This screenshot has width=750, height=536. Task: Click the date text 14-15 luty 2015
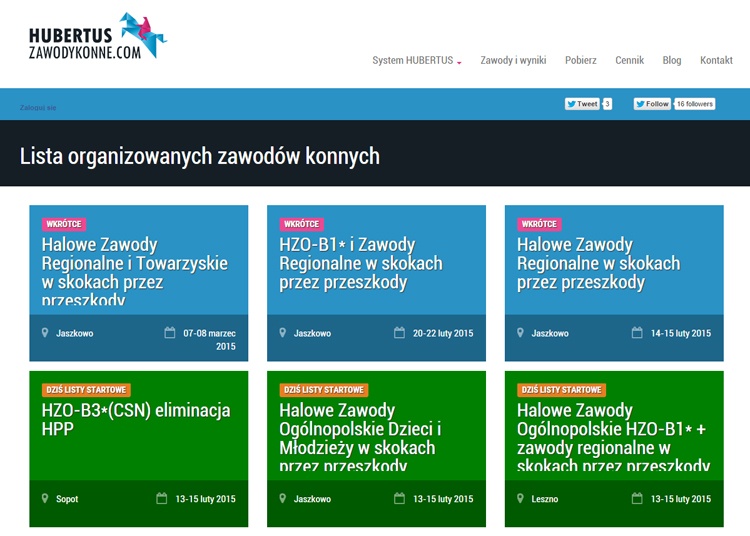click(681, 333)
